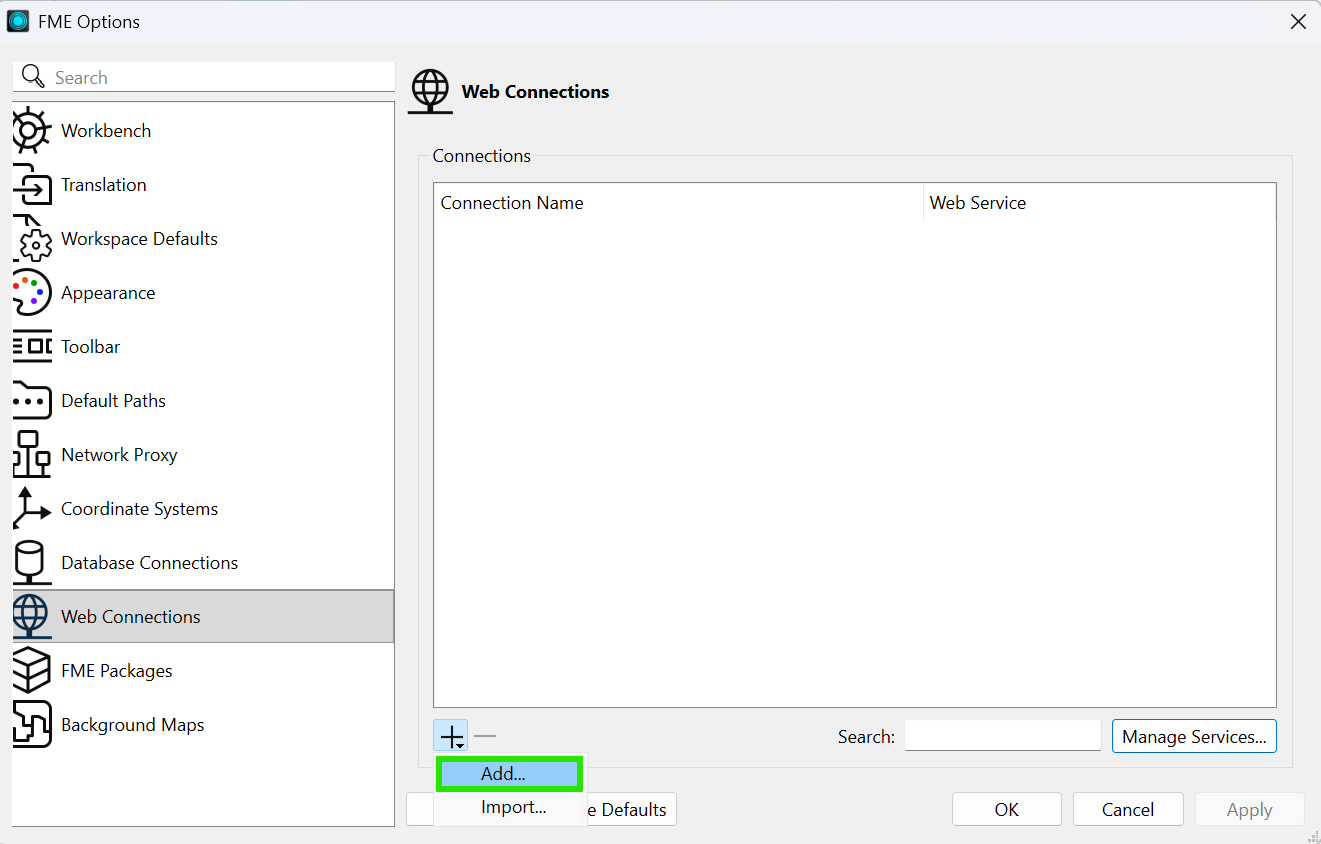
Task: Click the search magnifier icon
Action: click(33, 77)
